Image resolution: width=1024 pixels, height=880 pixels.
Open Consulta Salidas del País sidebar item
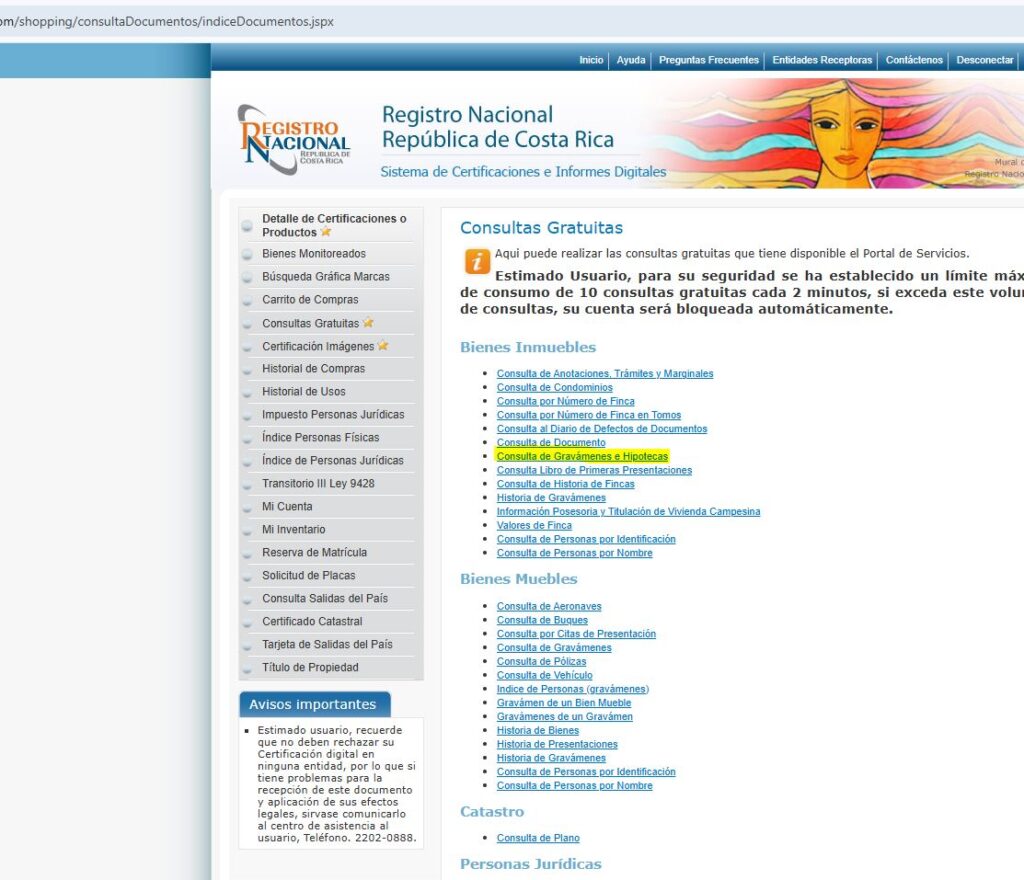325,598
